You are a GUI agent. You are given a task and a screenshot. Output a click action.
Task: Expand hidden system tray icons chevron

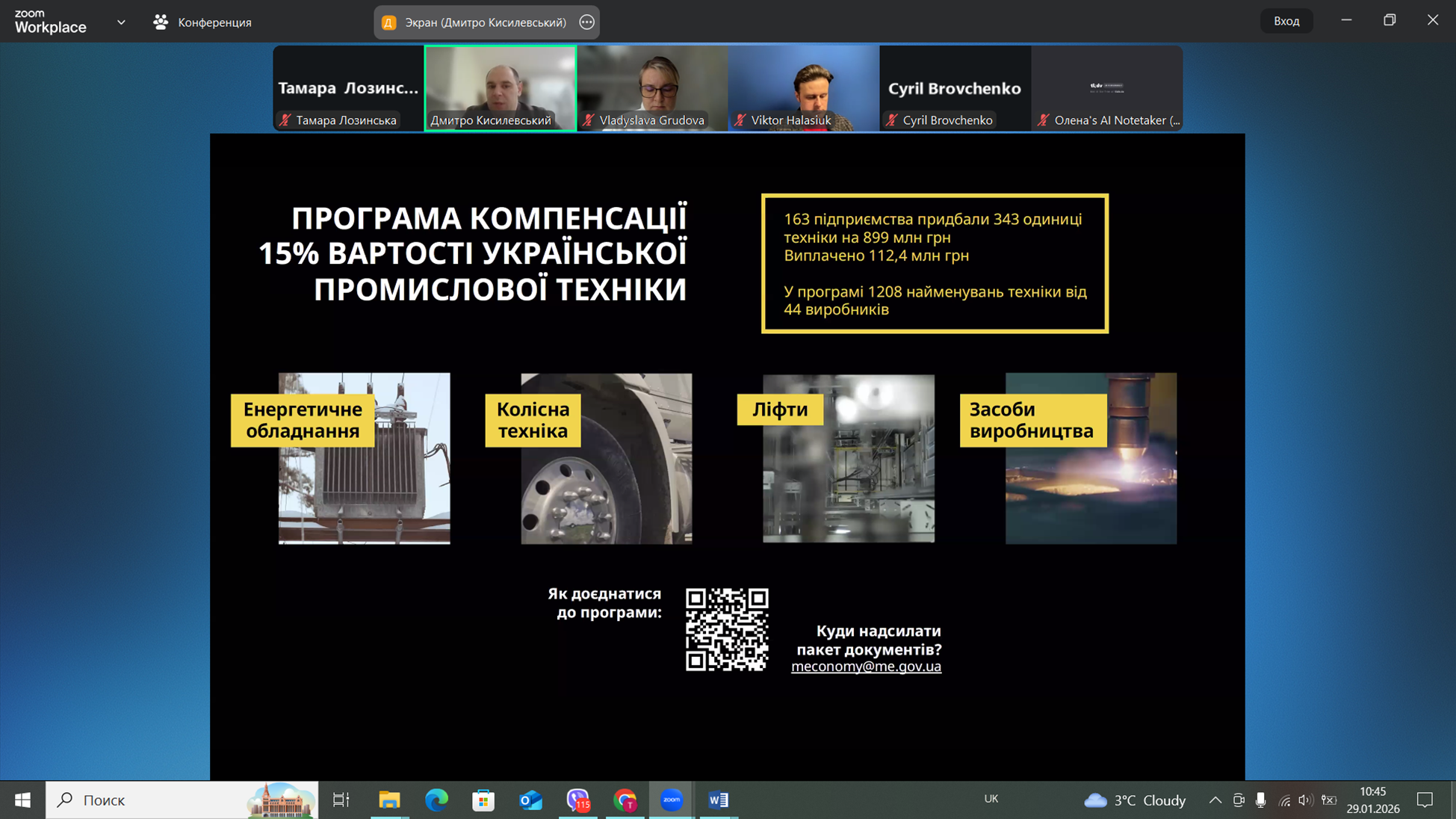click(x=1215, y=800)
